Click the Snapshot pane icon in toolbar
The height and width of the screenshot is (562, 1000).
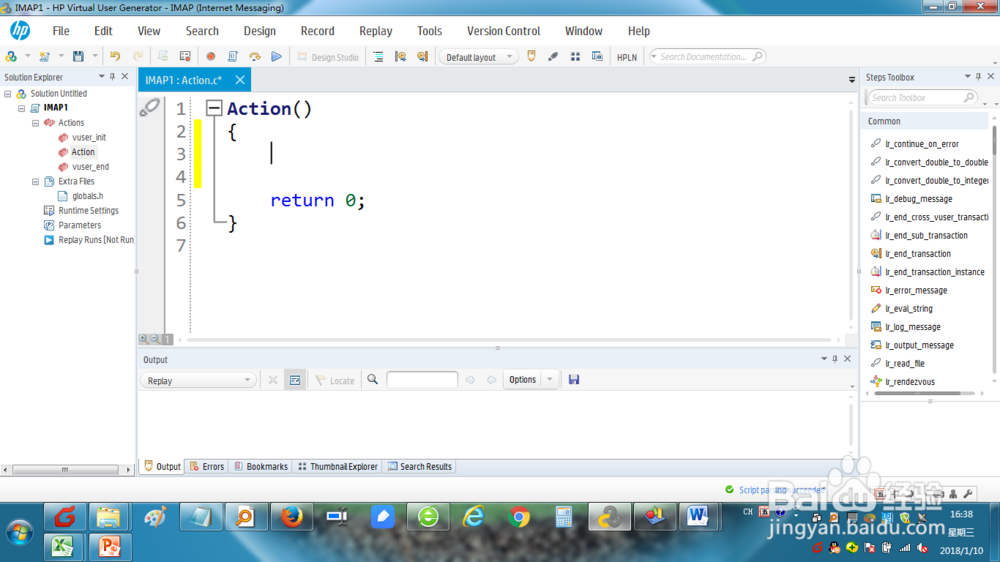point(597,57)
